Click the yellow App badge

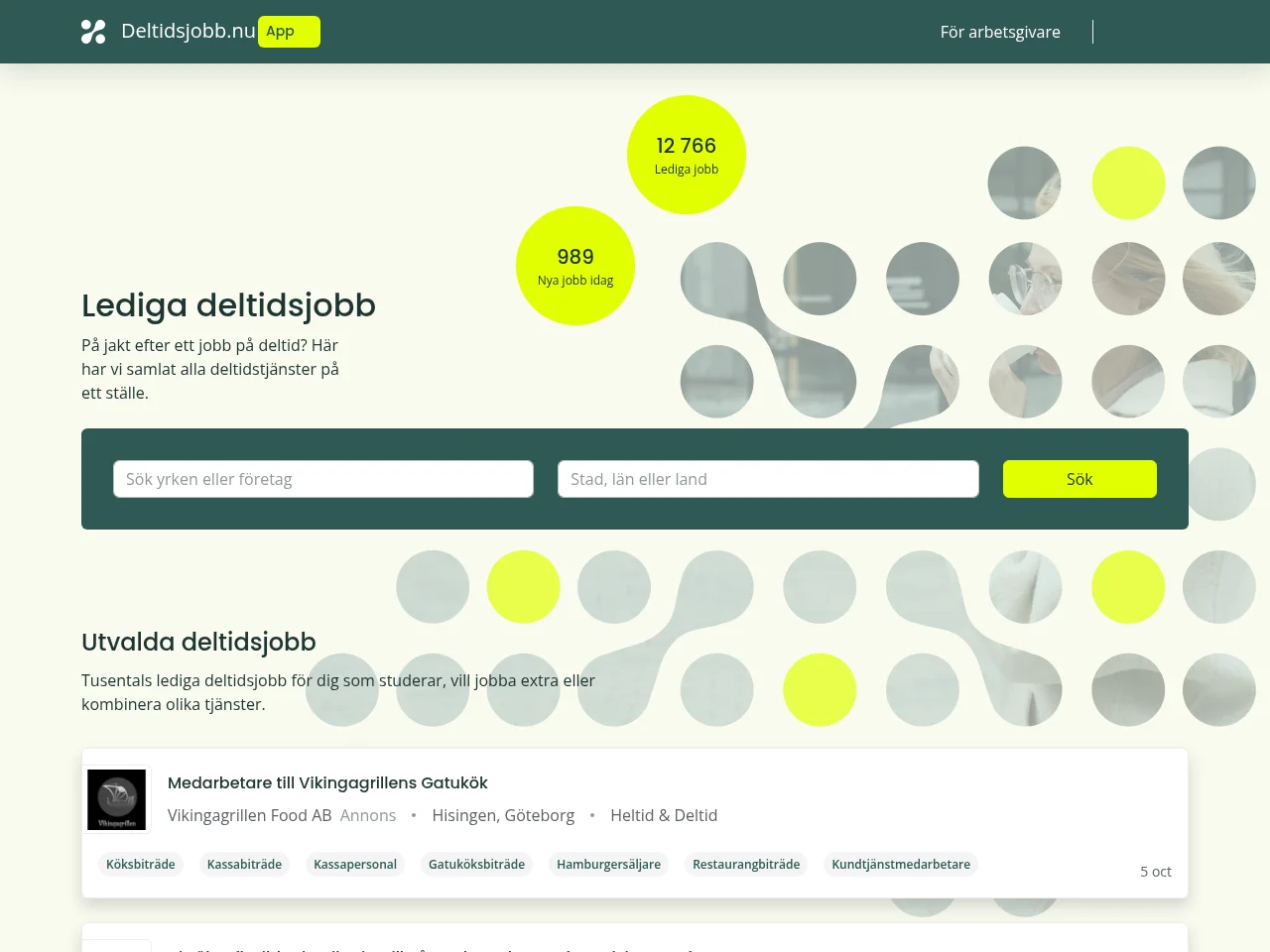pos(289,32)
